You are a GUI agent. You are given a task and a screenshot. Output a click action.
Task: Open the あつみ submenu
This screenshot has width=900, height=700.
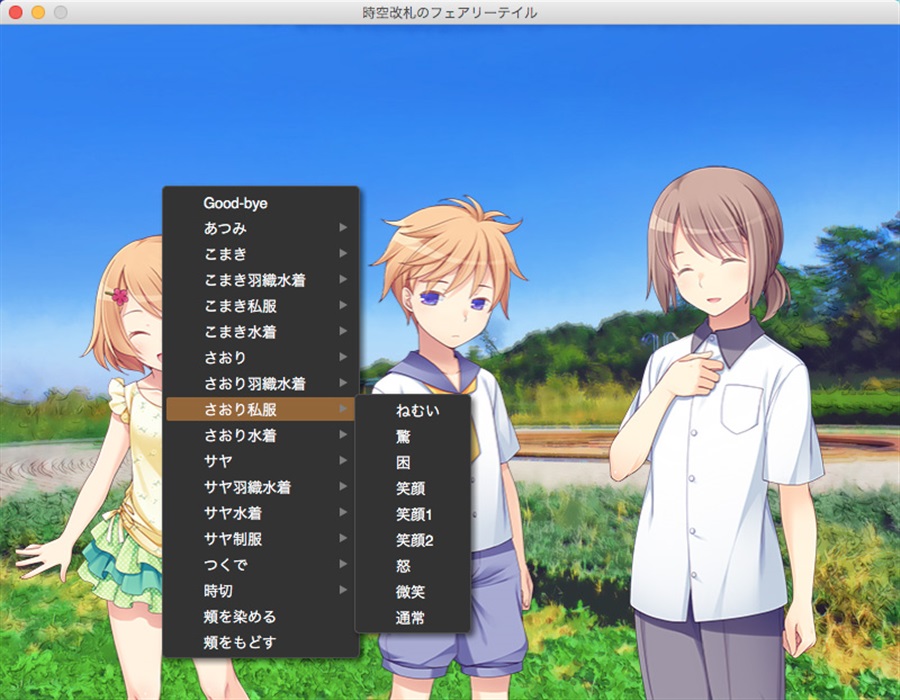coord(261,228)
